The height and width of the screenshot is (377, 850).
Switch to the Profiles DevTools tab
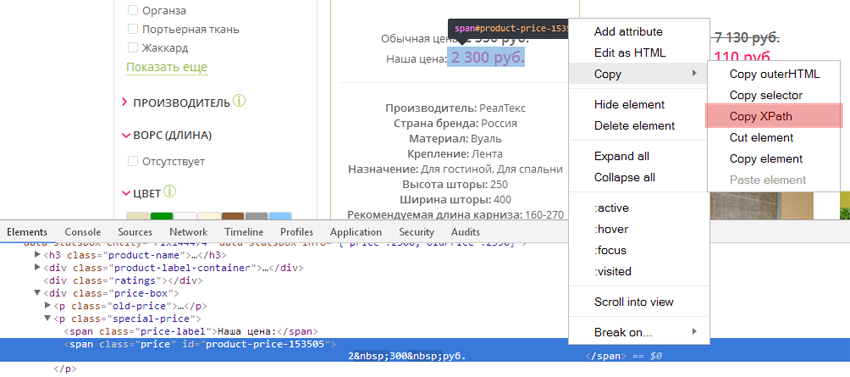point(297,232)
